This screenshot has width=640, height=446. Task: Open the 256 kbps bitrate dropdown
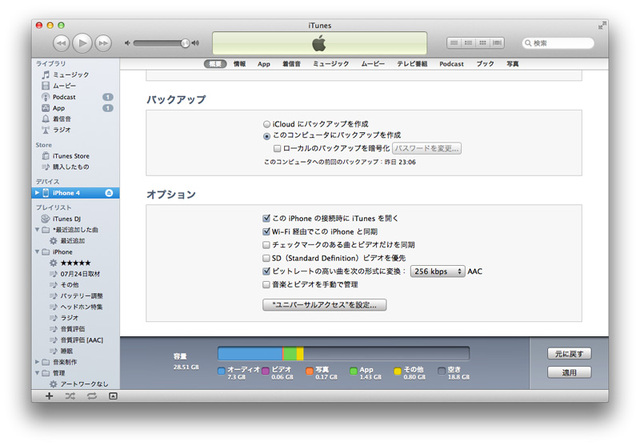click(437, 271)
